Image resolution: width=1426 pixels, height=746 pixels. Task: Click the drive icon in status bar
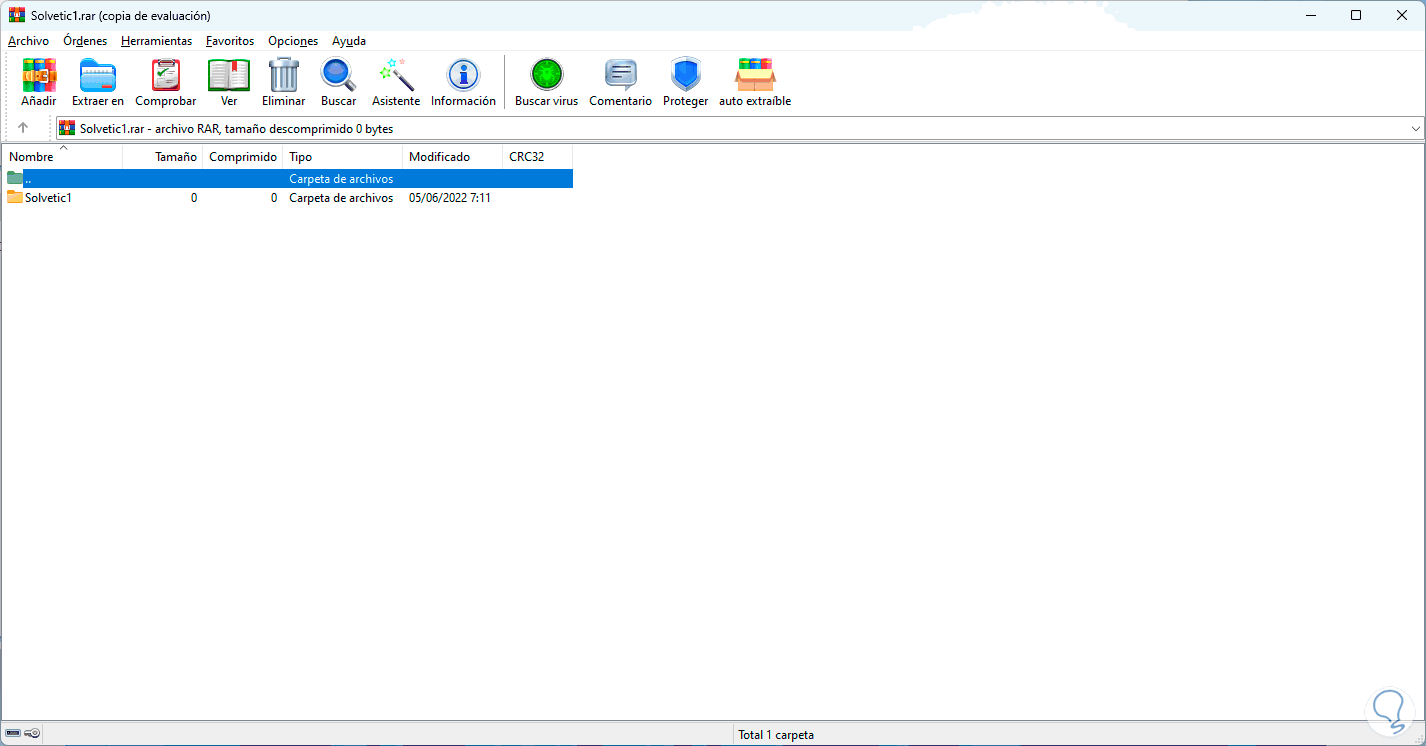(13, 734)
